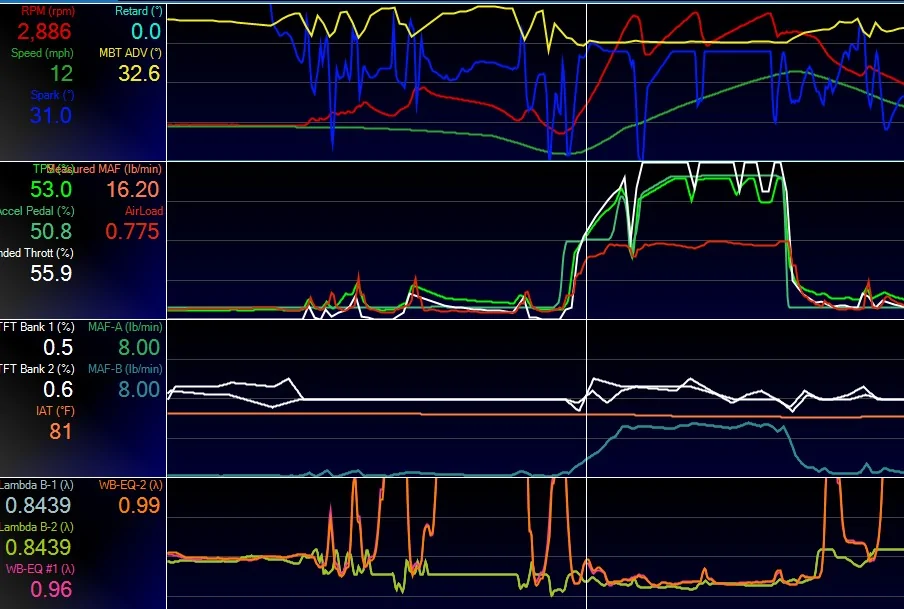
Task: Click the TFT Bank 2 value 0.6
Action: [58, 390]
